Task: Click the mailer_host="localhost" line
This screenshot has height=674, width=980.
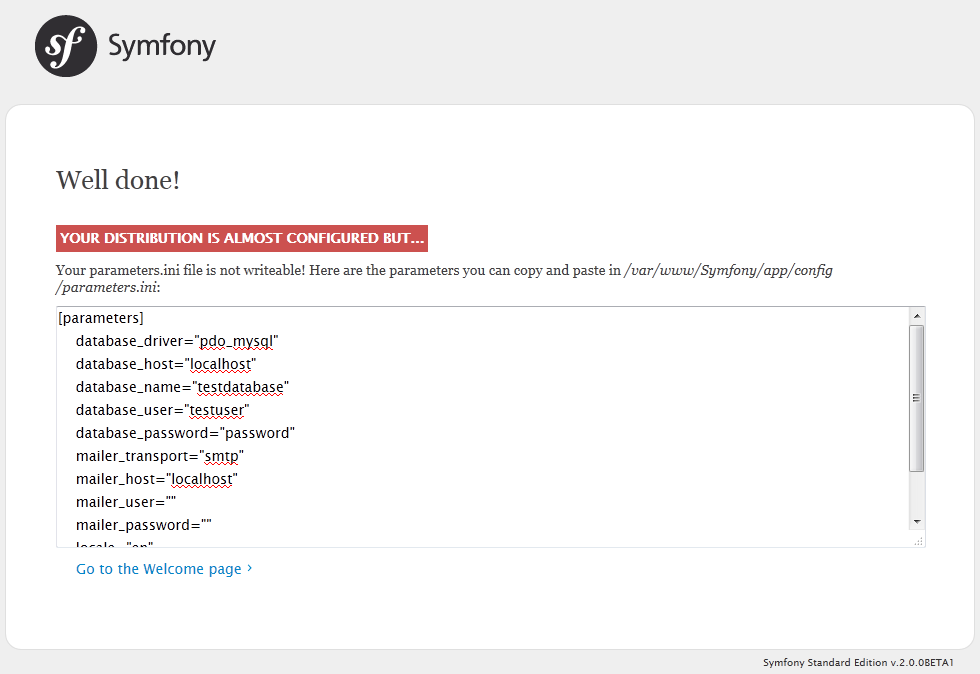Action: coord(157,480)
